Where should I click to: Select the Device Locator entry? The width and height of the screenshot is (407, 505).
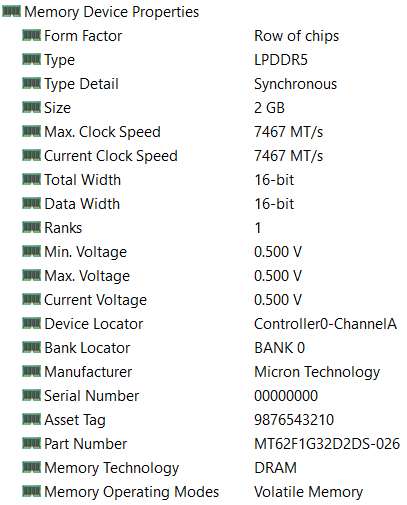click(x=94, y=324)
